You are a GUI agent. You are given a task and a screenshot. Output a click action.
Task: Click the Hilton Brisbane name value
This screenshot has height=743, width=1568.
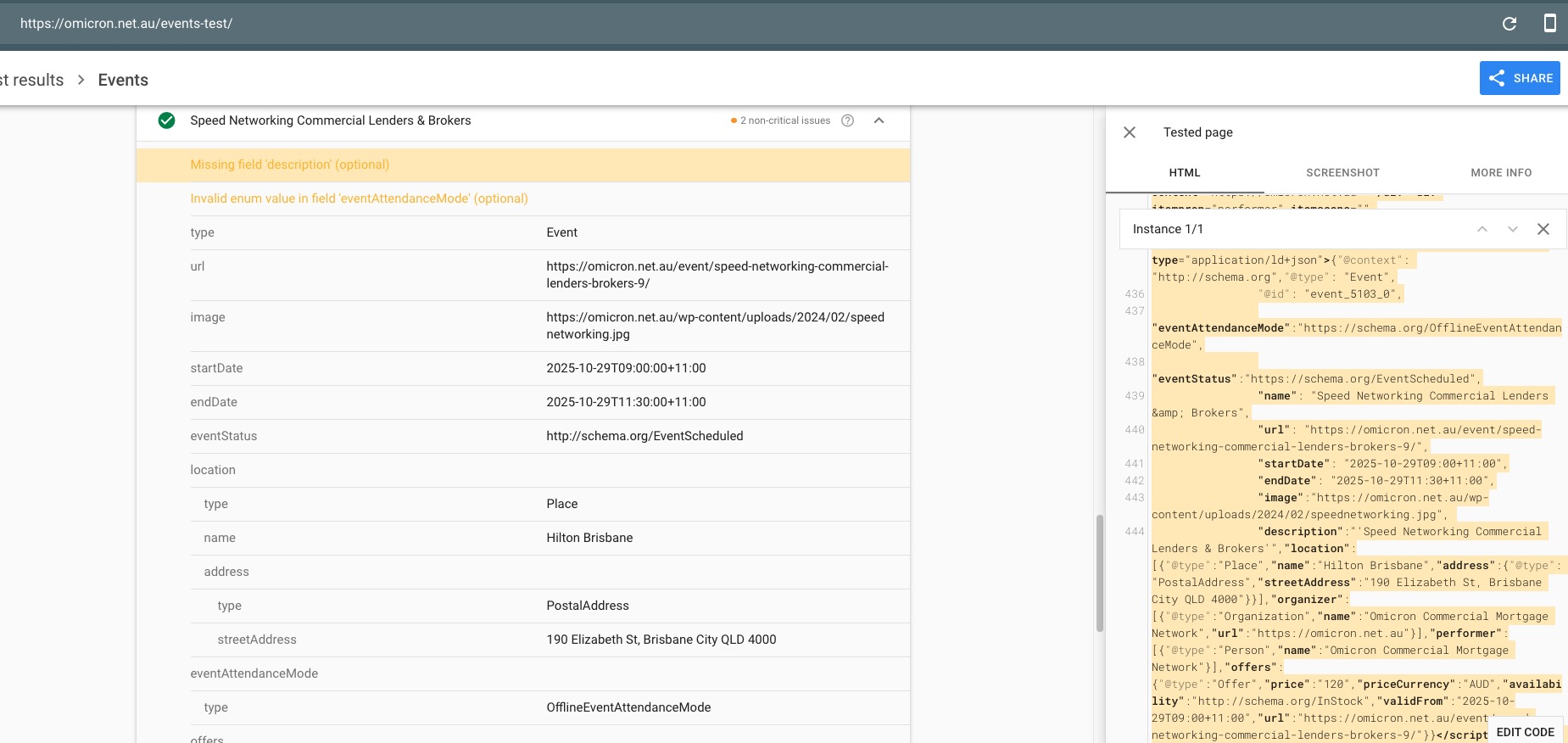click(589, 538)
